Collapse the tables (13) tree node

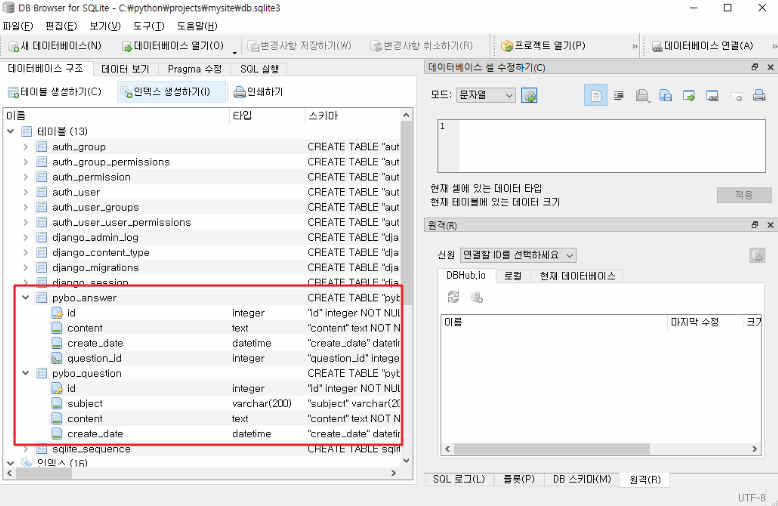[x=10, y=131]
